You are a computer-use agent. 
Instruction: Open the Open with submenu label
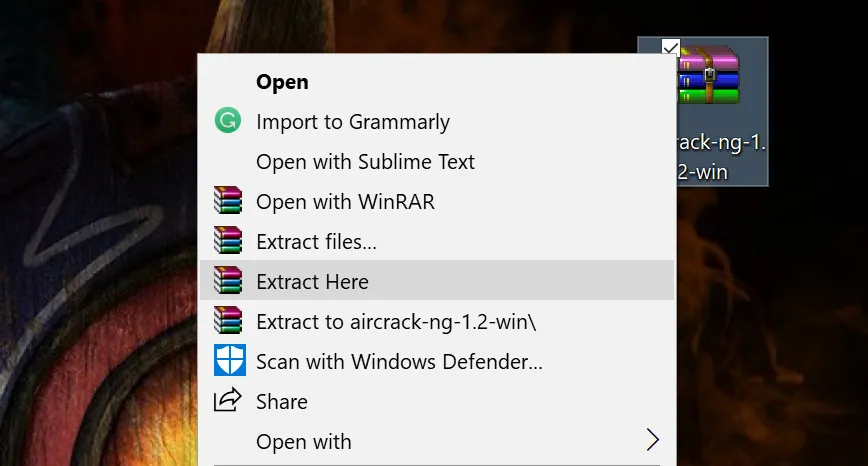(303, 442)
